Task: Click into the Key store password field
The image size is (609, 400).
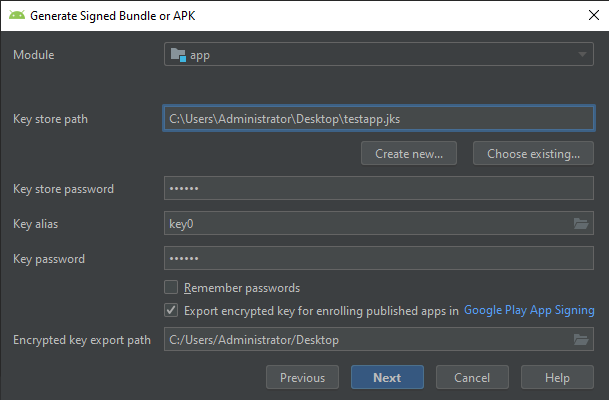Action: (378, 189)
